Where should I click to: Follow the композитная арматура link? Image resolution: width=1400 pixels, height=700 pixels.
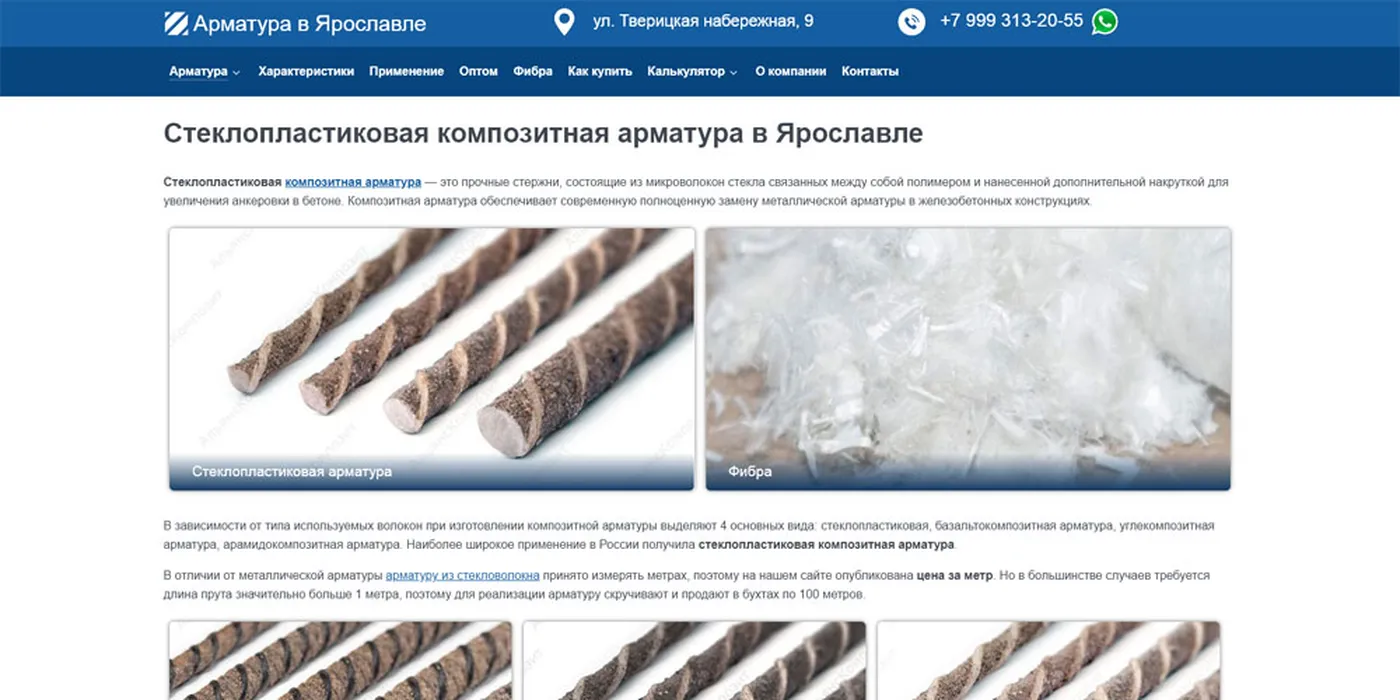click(353, 182)
